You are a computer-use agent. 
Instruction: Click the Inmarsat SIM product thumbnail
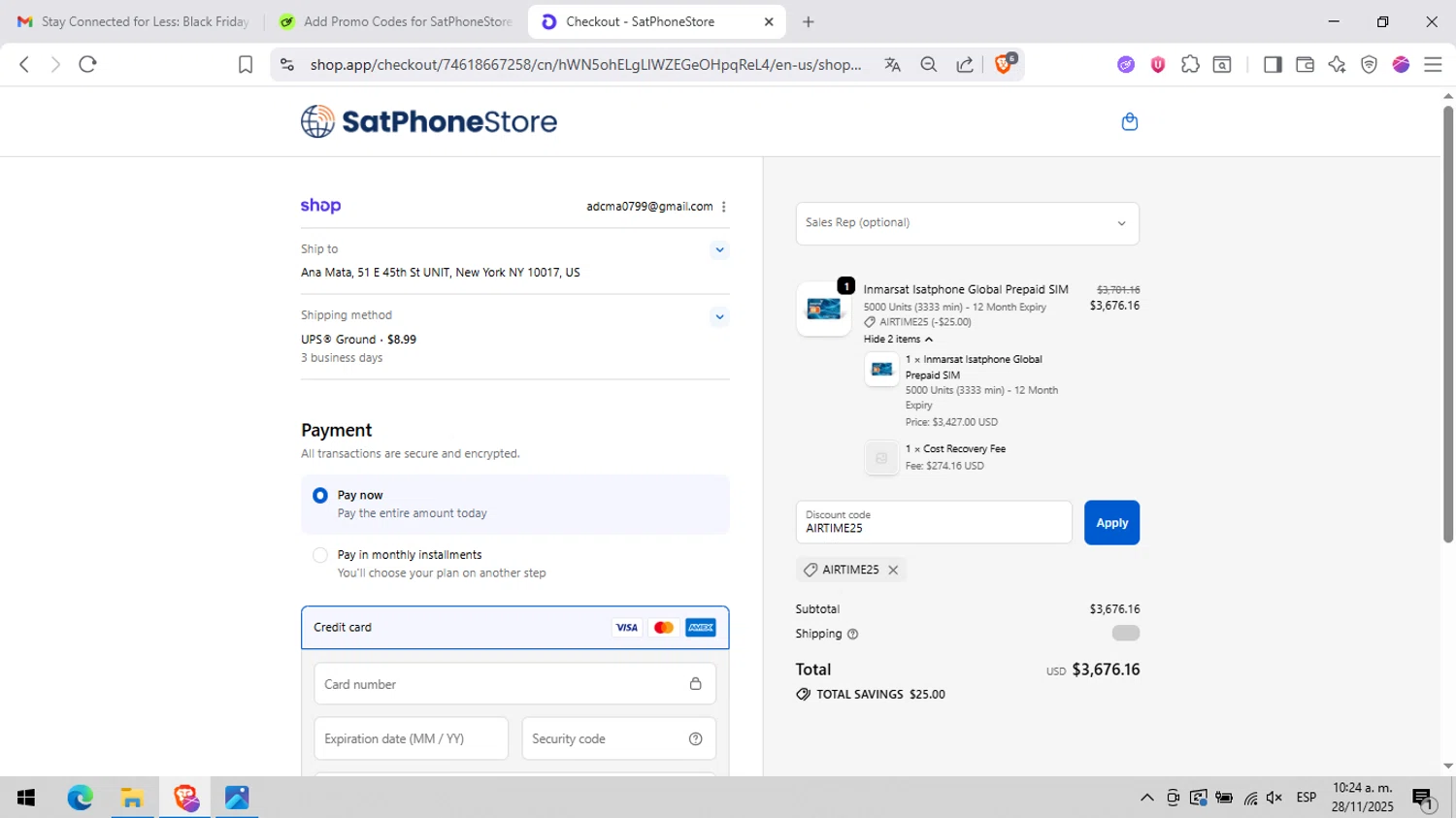[x=824, y=309]
